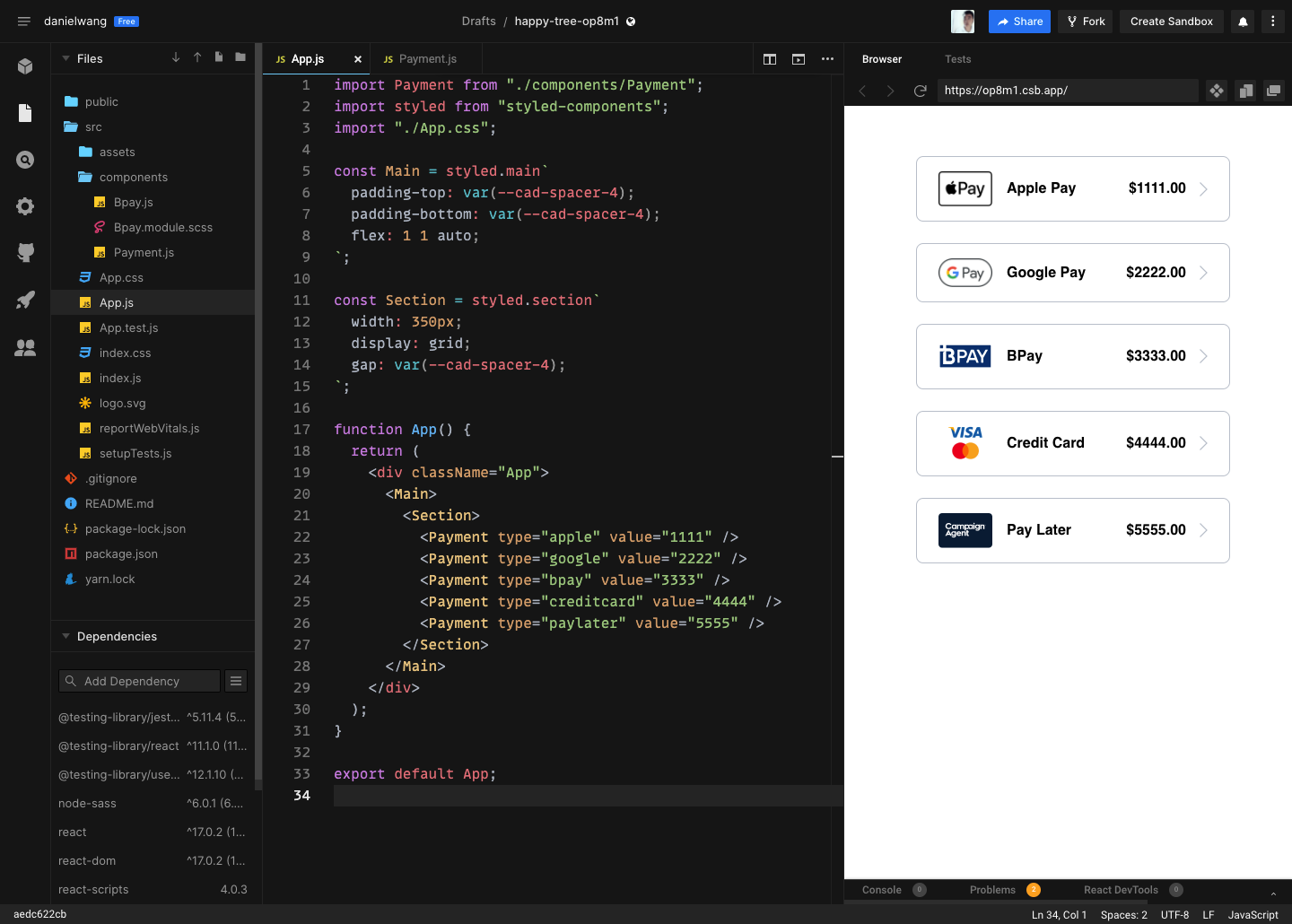Open the Search sidebar icon
The width and height of the screenshot is (1292, 924).
[25, 160]
